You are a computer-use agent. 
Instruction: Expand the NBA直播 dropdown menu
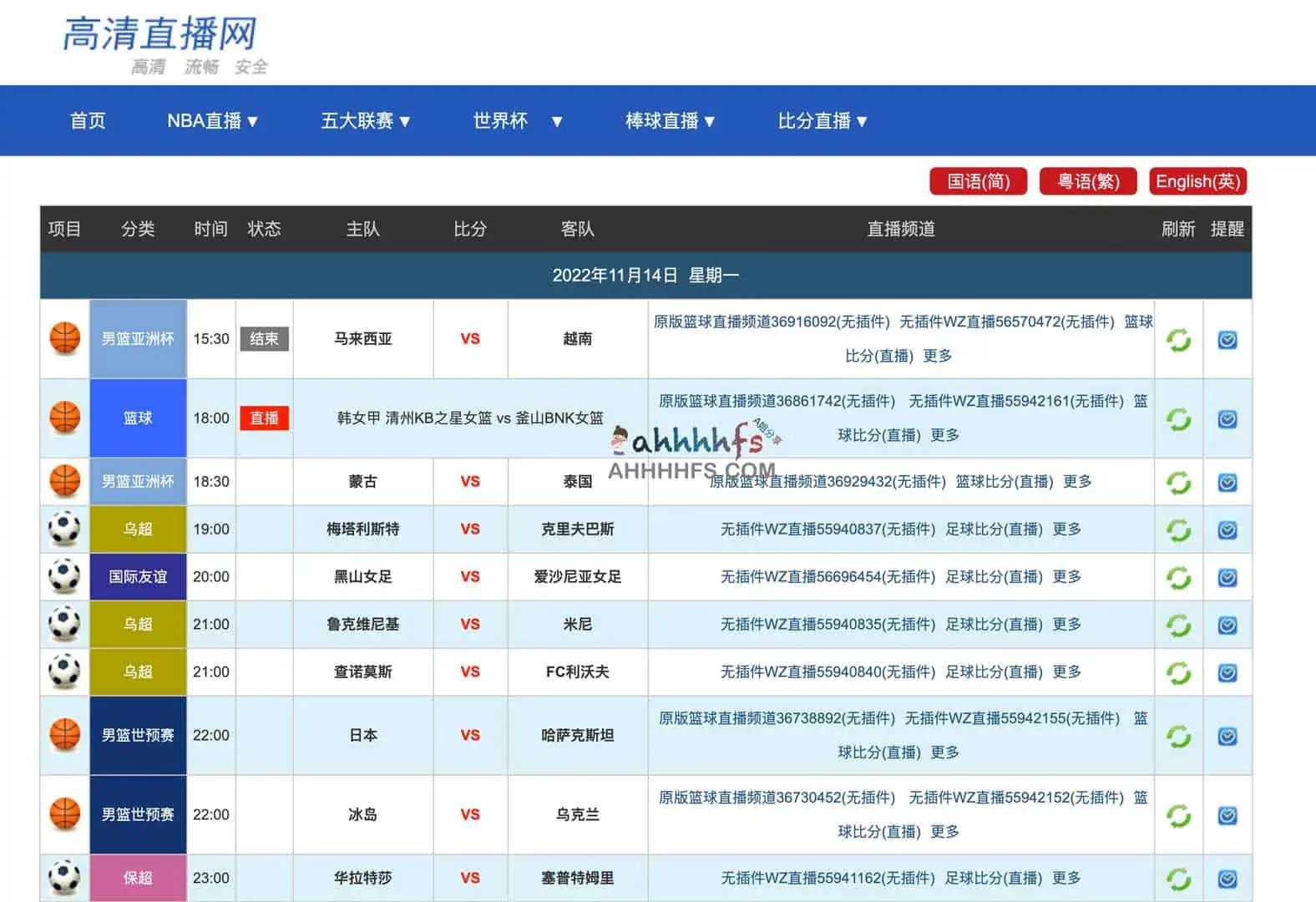point(212,121)
